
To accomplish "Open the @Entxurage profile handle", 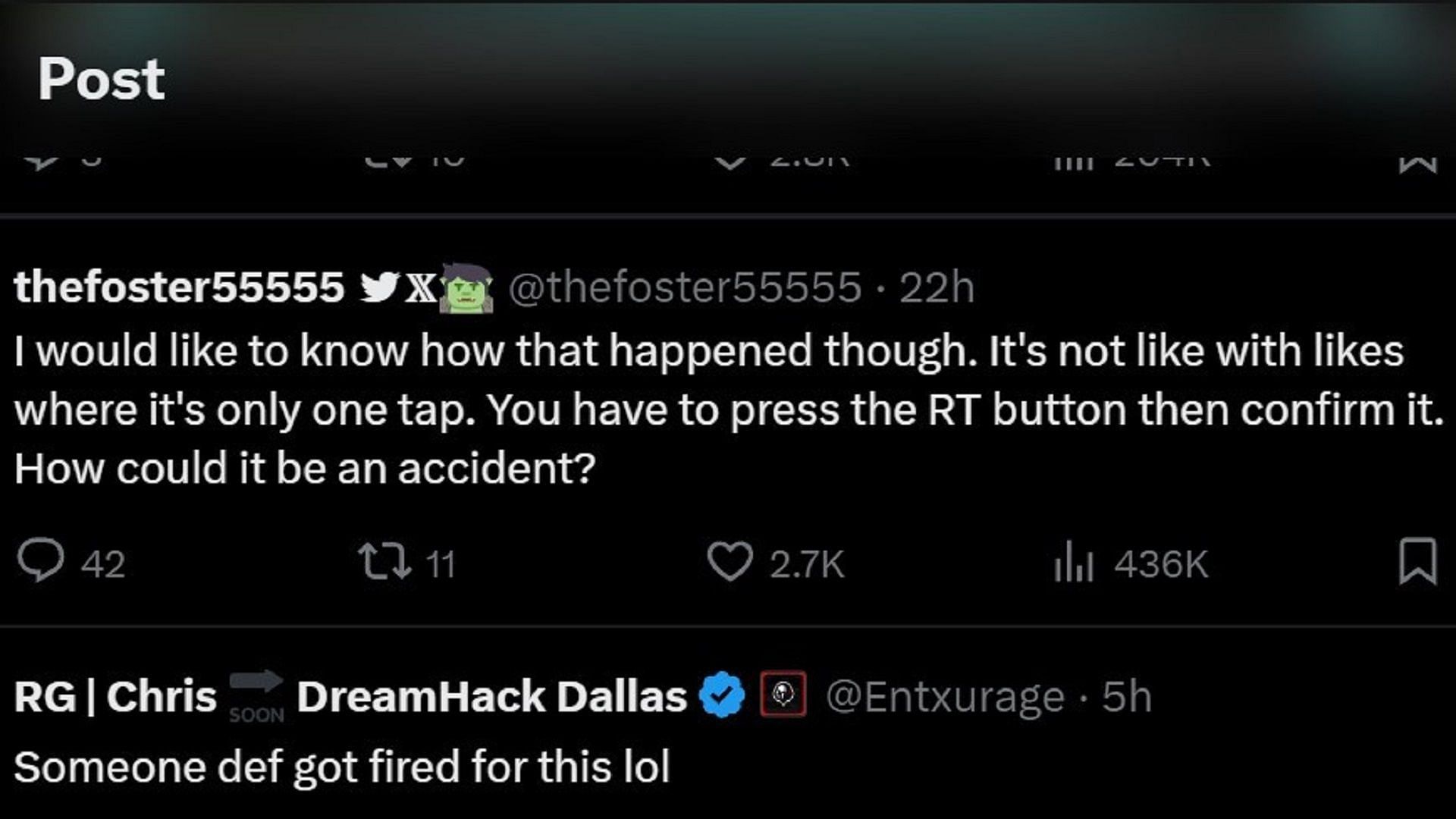I will click(945, 696).
